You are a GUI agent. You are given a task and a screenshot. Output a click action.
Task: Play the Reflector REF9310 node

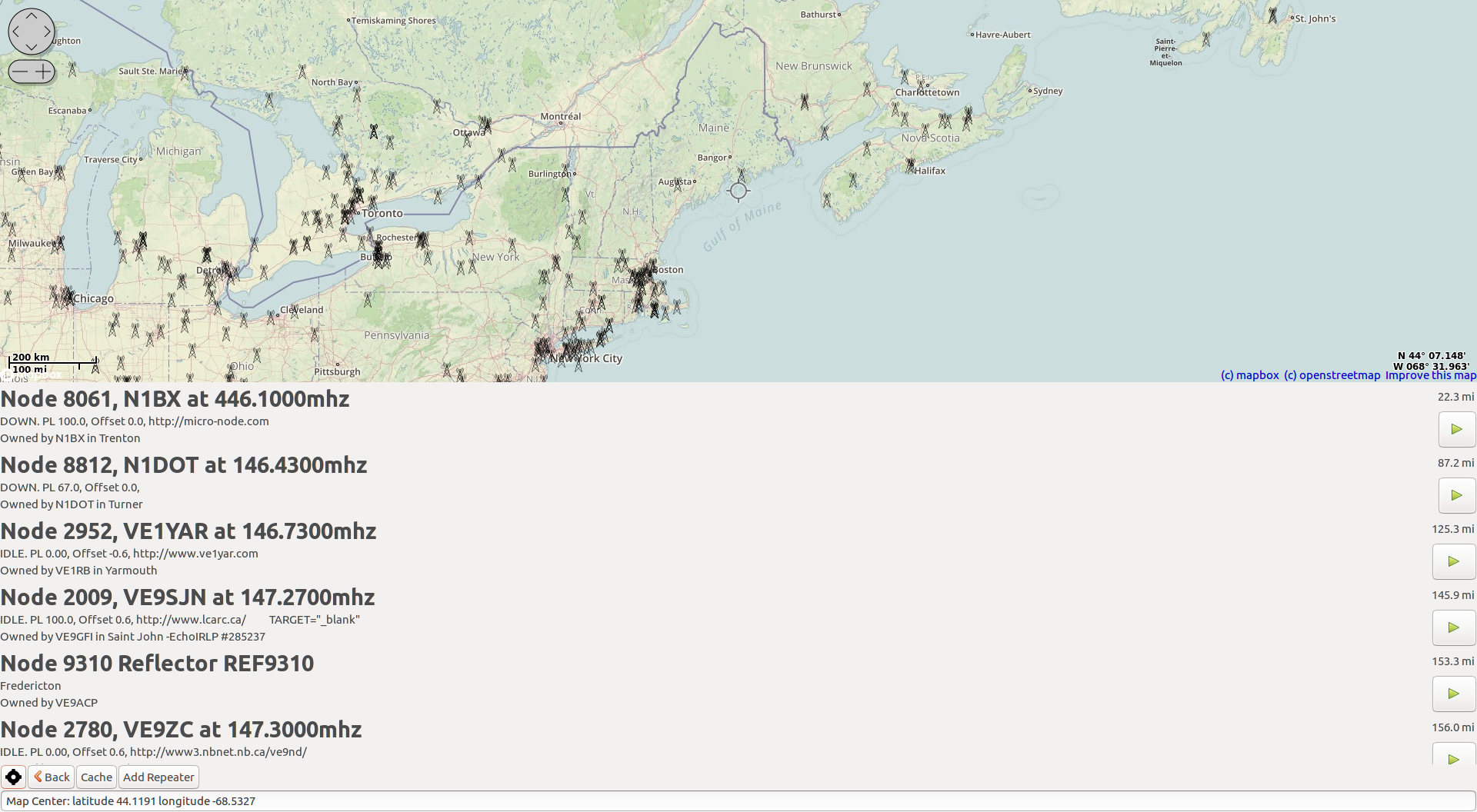(1454, 694)
